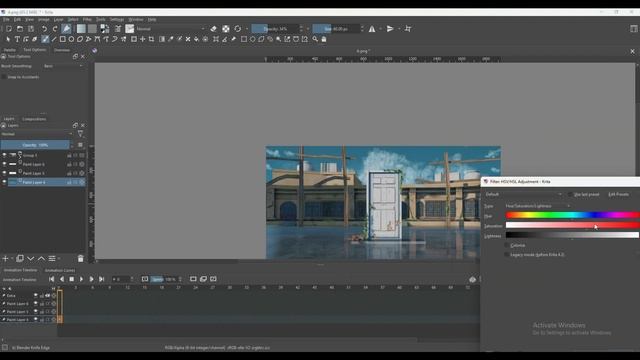Select the Elliptical Selection tool
Viewport: 640px width, 360px height.
coord(252,39)
